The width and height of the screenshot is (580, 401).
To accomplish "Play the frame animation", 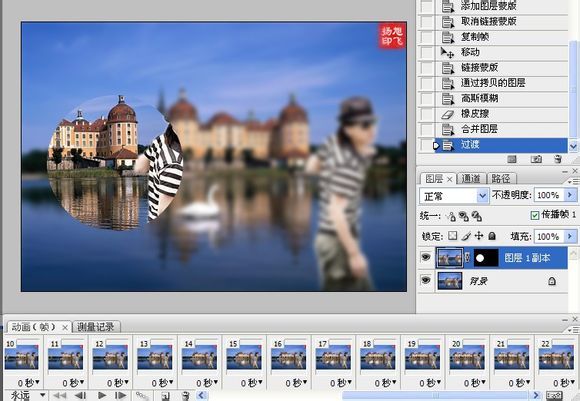I will click(x=102, y=395).
